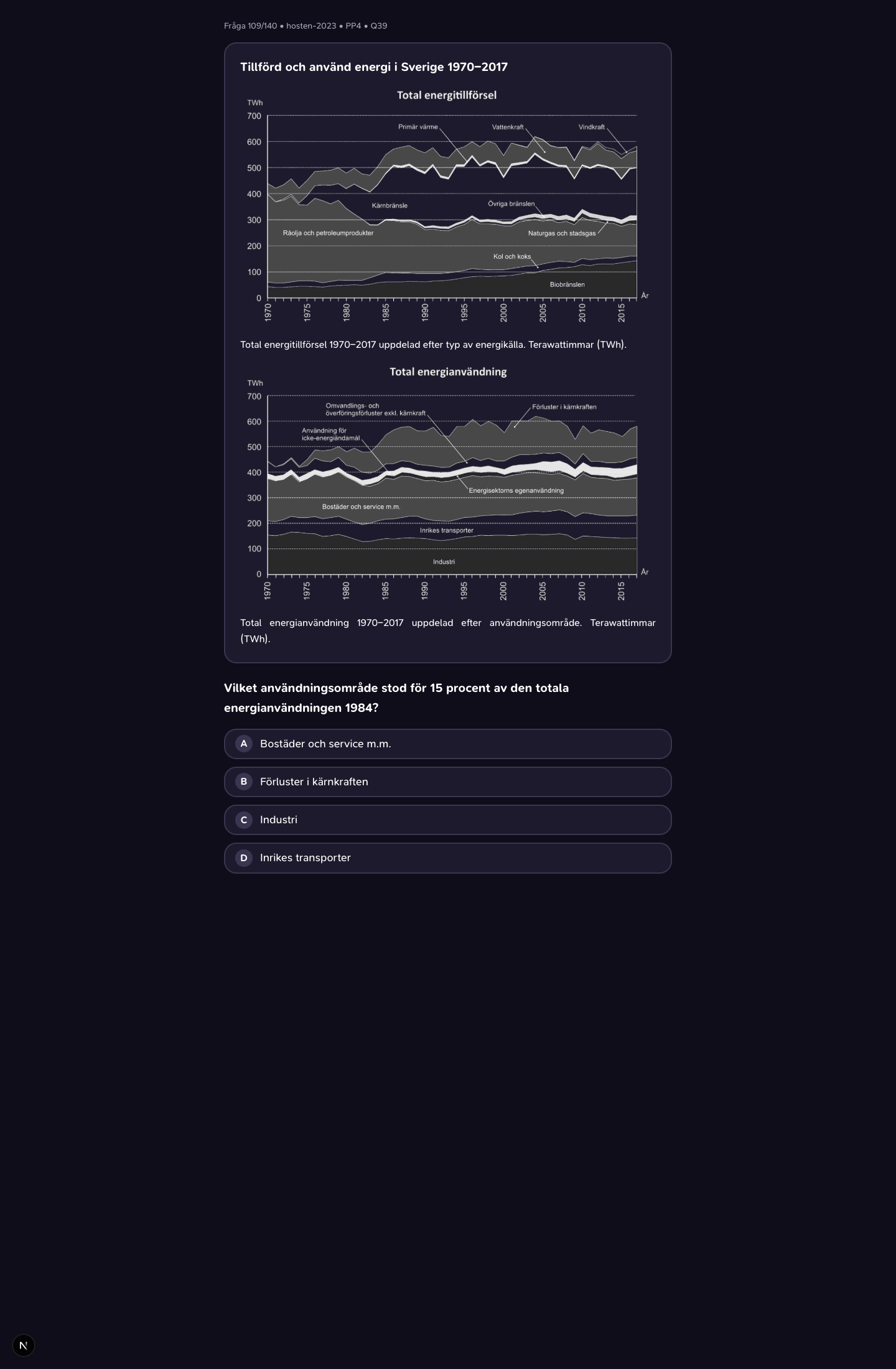
Task: Click the Vindkraft label in top chart
Action: pyautogui.click(x=591, y=127)
